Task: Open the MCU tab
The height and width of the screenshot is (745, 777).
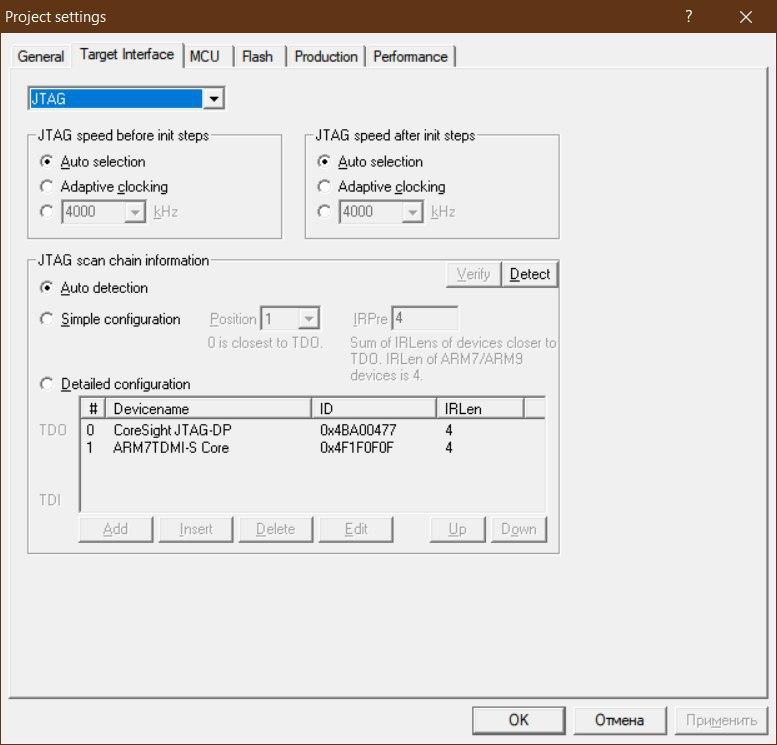Action: click(x=205, y=56)
